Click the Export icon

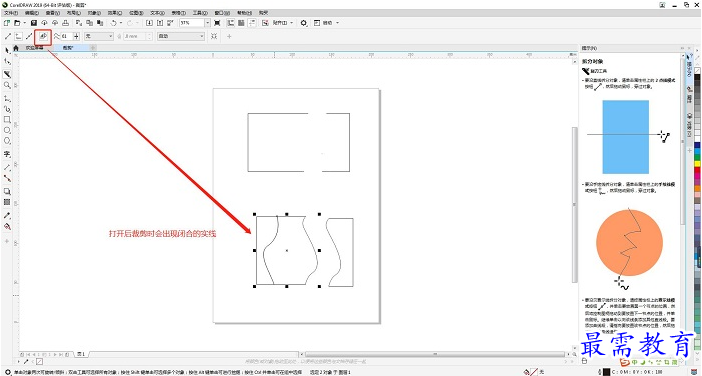(x=159, y=22)
